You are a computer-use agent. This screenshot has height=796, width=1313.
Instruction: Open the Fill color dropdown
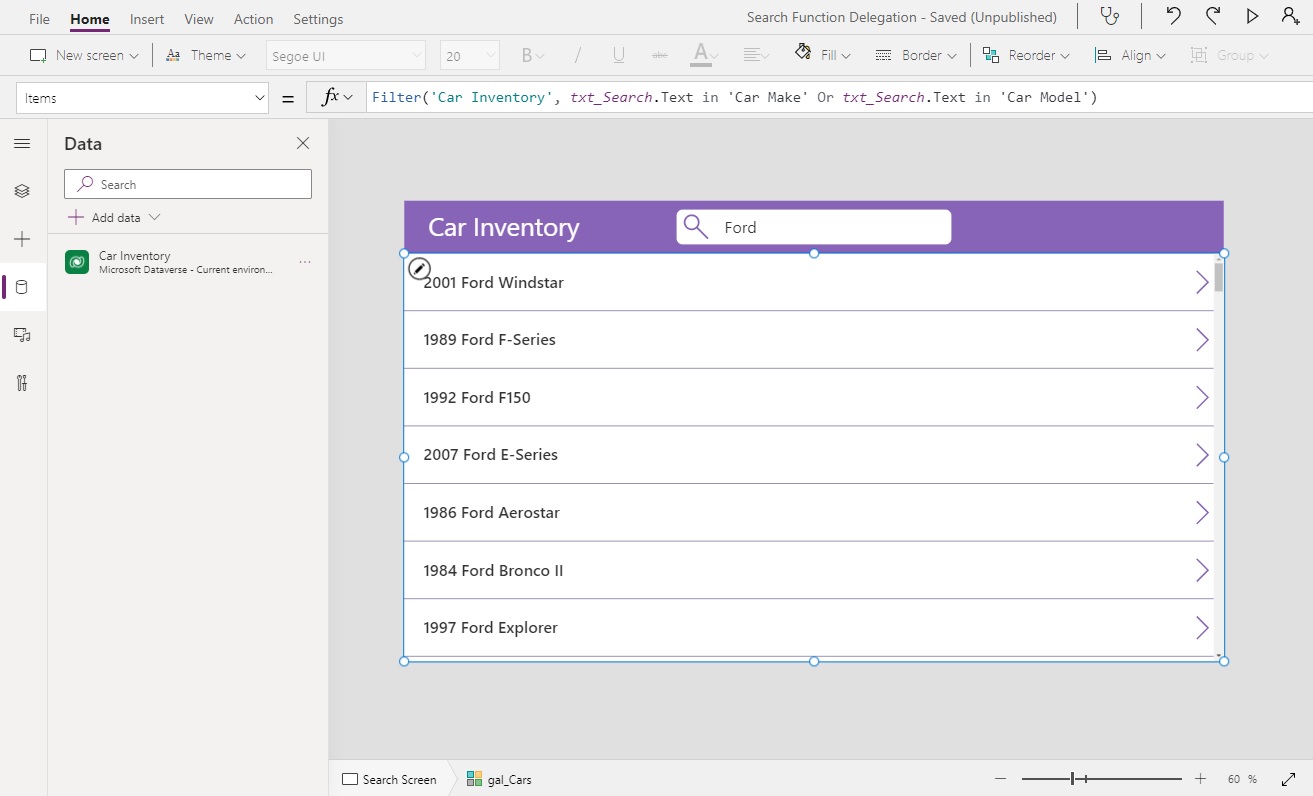(x=823, y=54)
